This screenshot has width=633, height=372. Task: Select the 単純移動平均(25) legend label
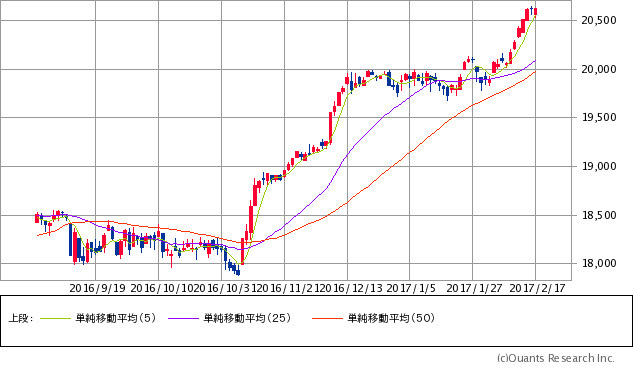click(247, 318)
